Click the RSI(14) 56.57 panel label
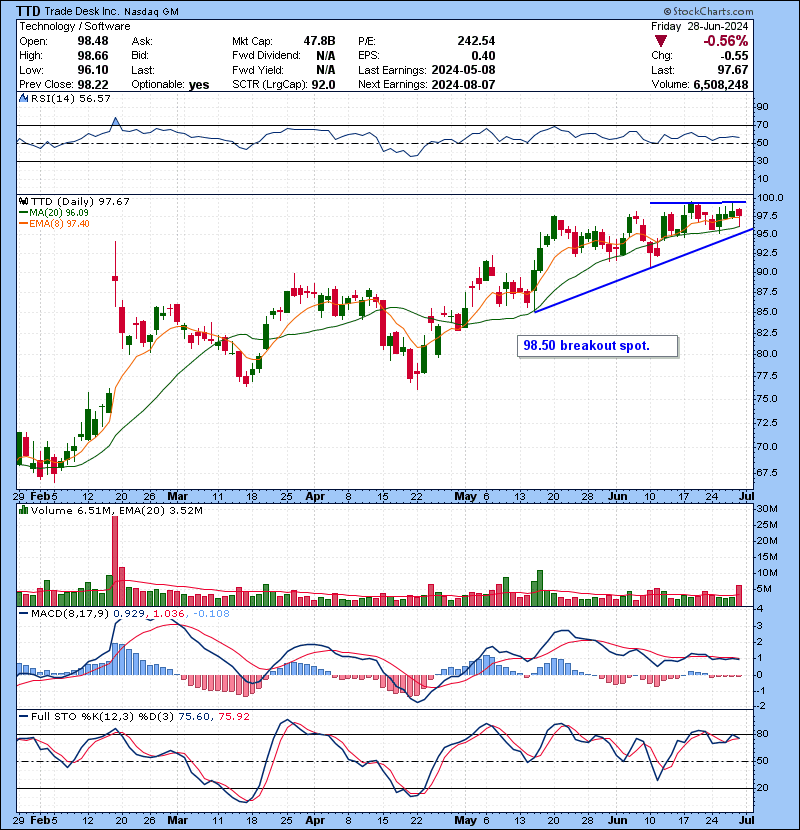 71,98
